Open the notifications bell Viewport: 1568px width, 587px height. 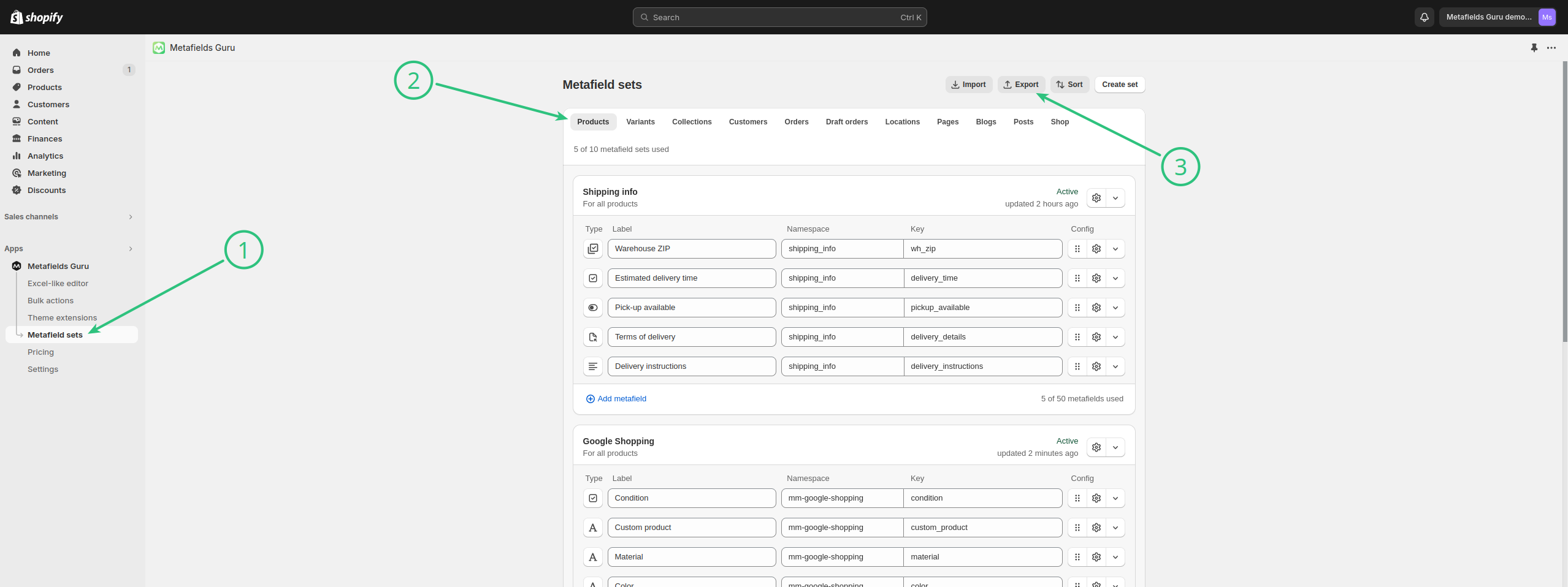(x=1425, y=17)
